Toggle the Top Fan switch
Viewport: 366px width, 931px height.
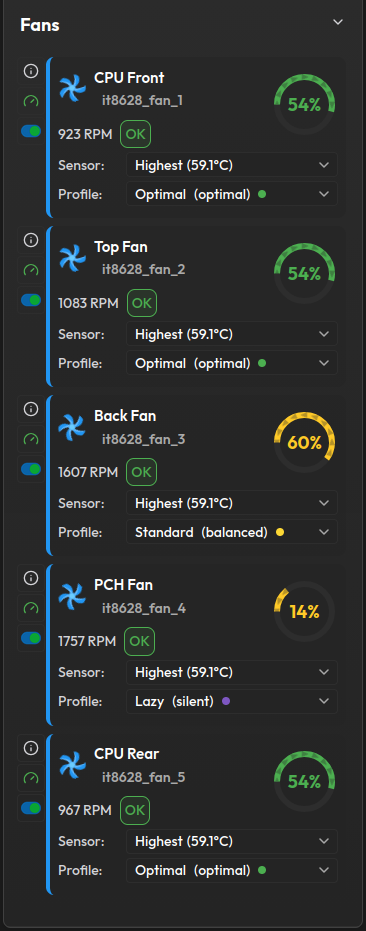(x=31, y=300)
